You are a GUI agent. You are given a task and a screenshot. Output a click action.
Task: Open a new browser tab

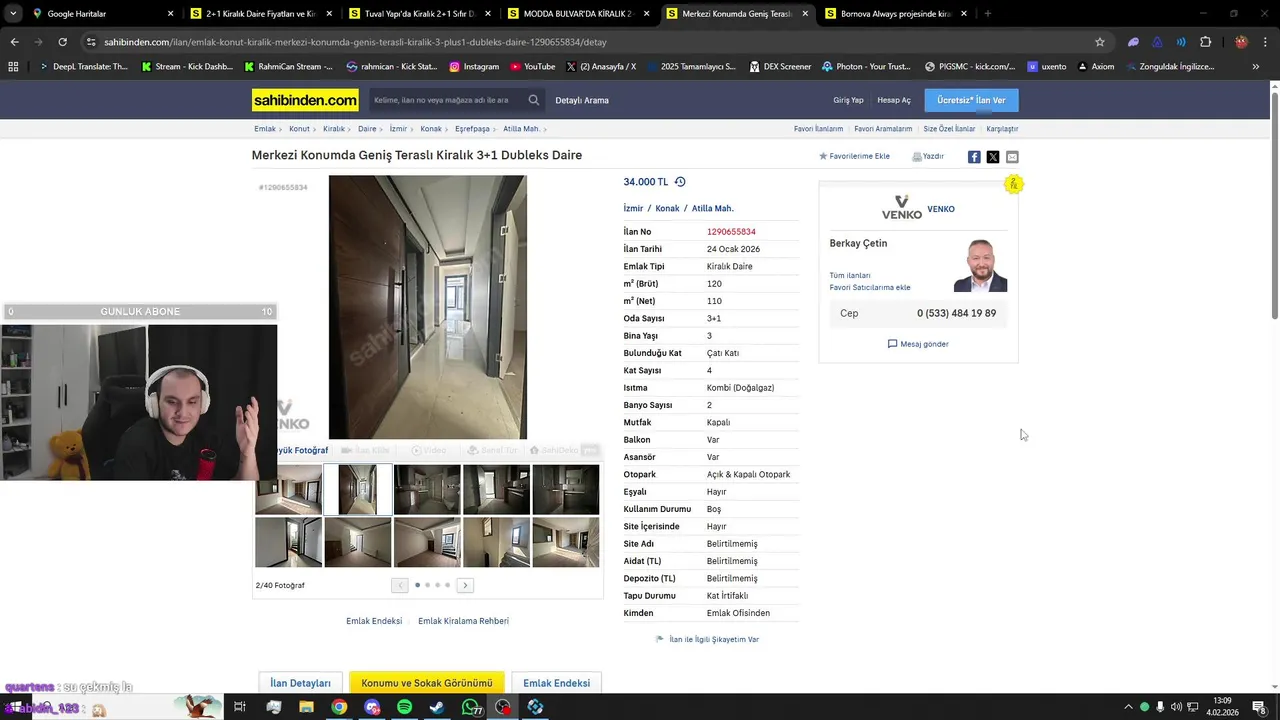click(x=987, y=14)
